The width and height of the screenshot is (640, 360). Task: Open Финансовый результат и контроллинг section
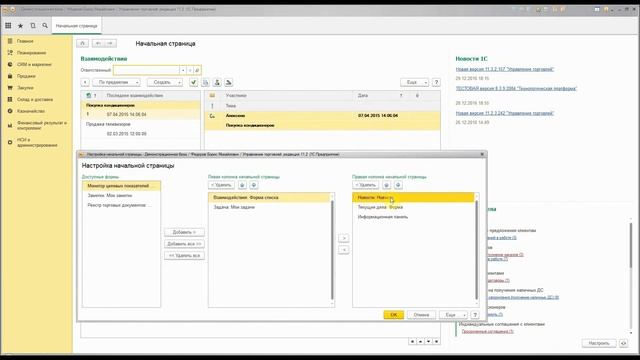41,125
